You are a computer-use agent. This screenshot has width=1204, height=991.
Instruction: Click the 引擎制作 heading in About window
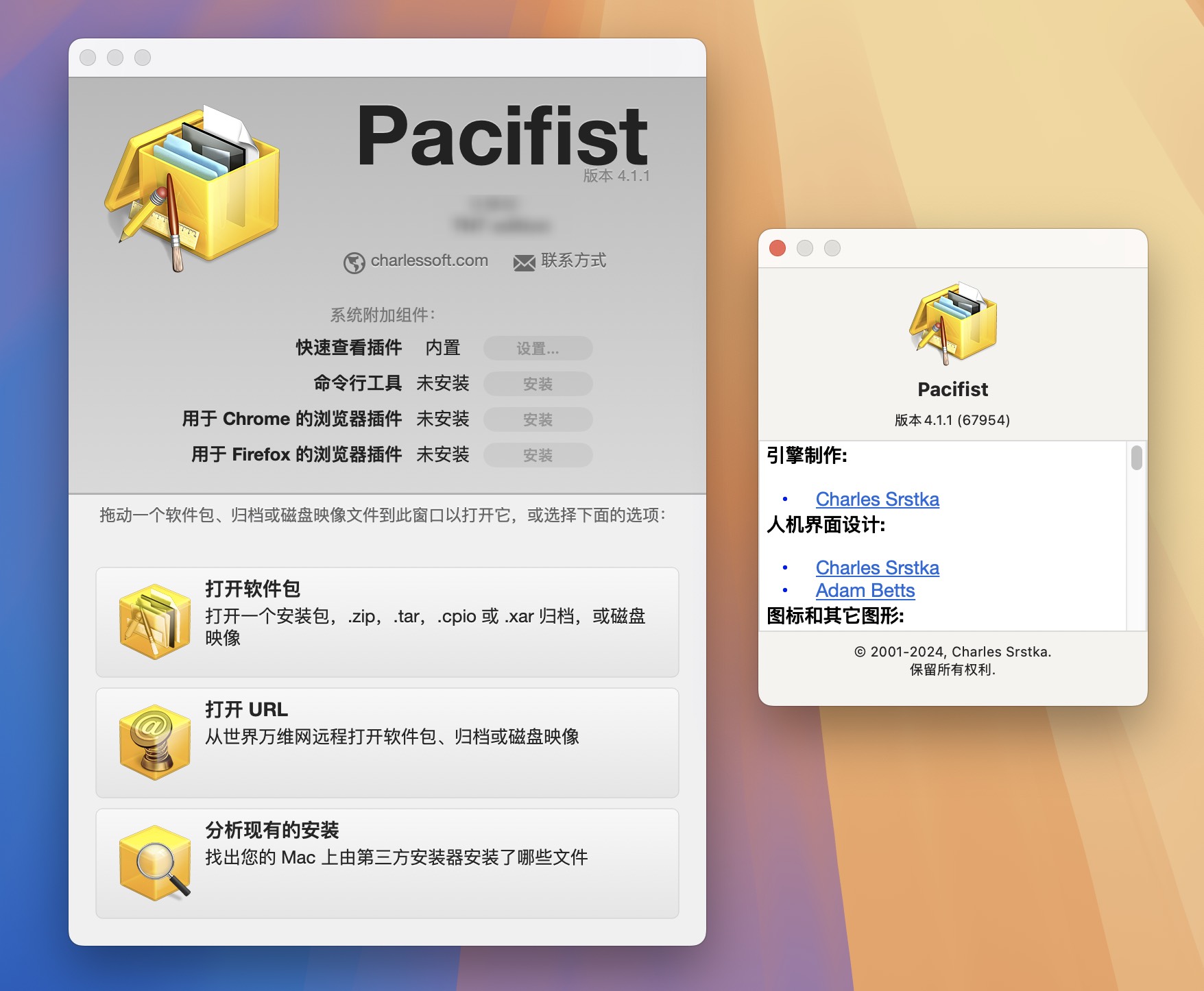click(807, 455)
